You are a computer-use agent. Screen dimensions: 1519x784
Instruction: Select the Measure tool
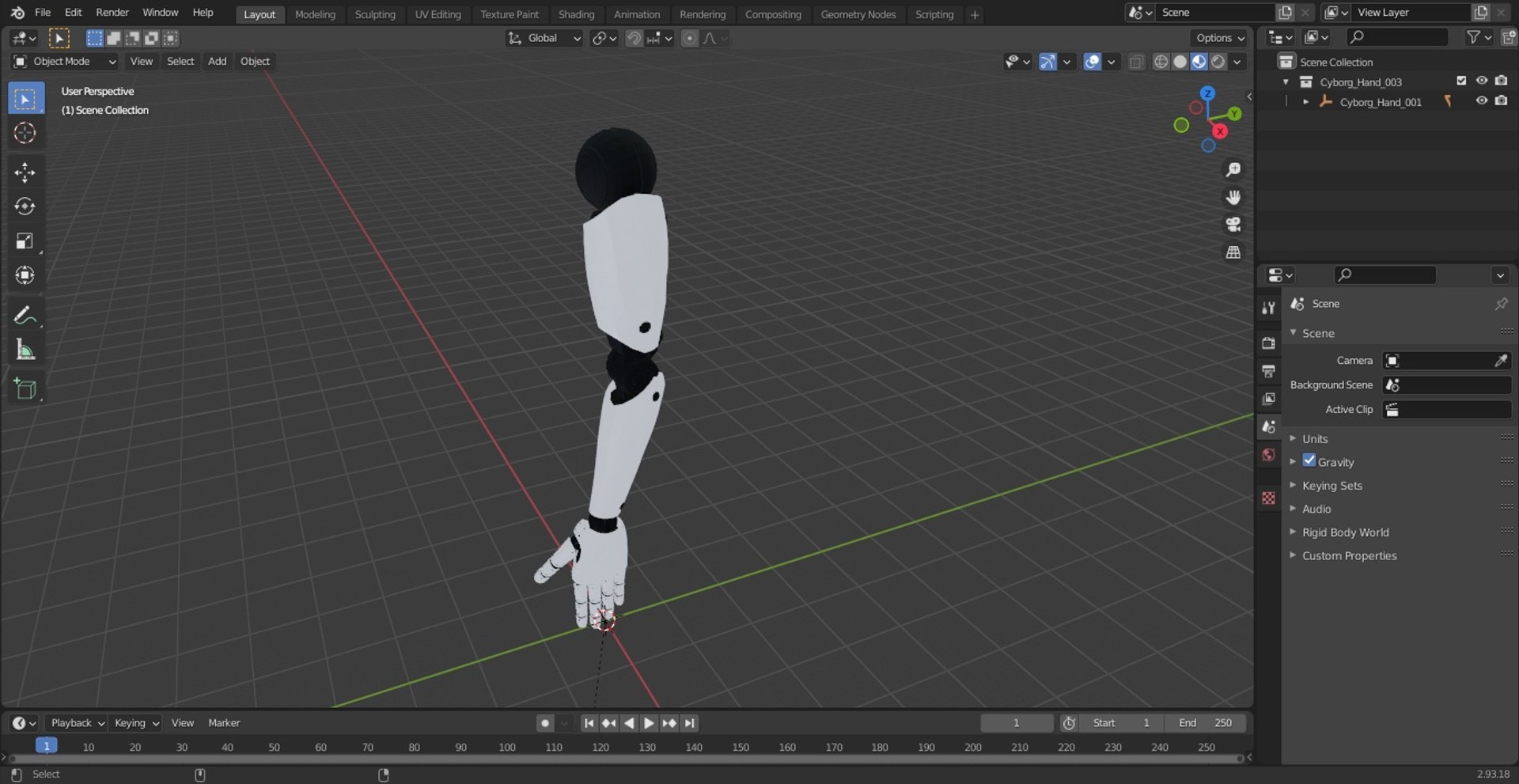[x=25, y=350]
